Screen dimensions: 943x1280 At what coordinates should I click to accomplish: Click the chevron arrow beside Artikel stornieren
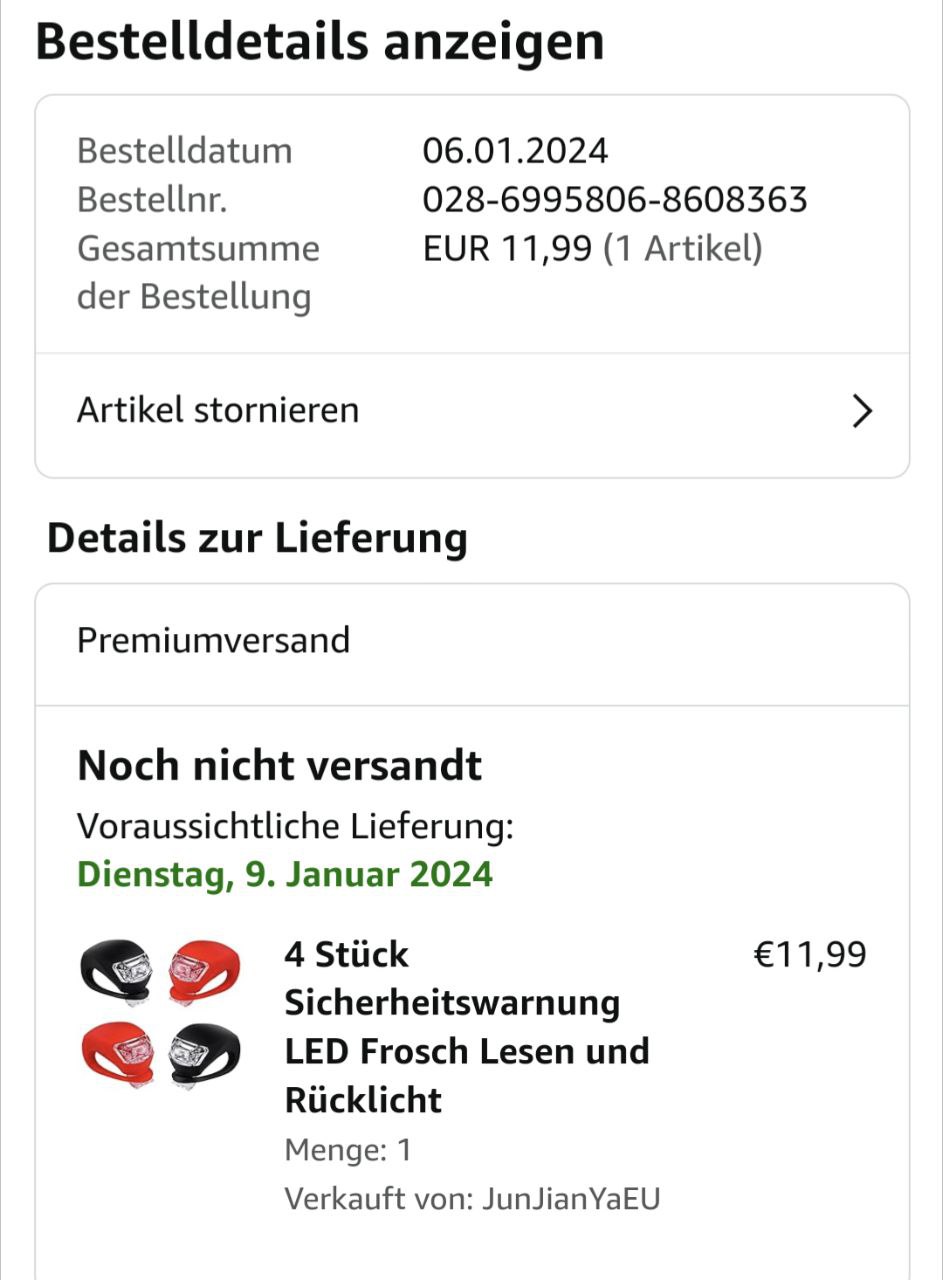[x=862, y=411]
